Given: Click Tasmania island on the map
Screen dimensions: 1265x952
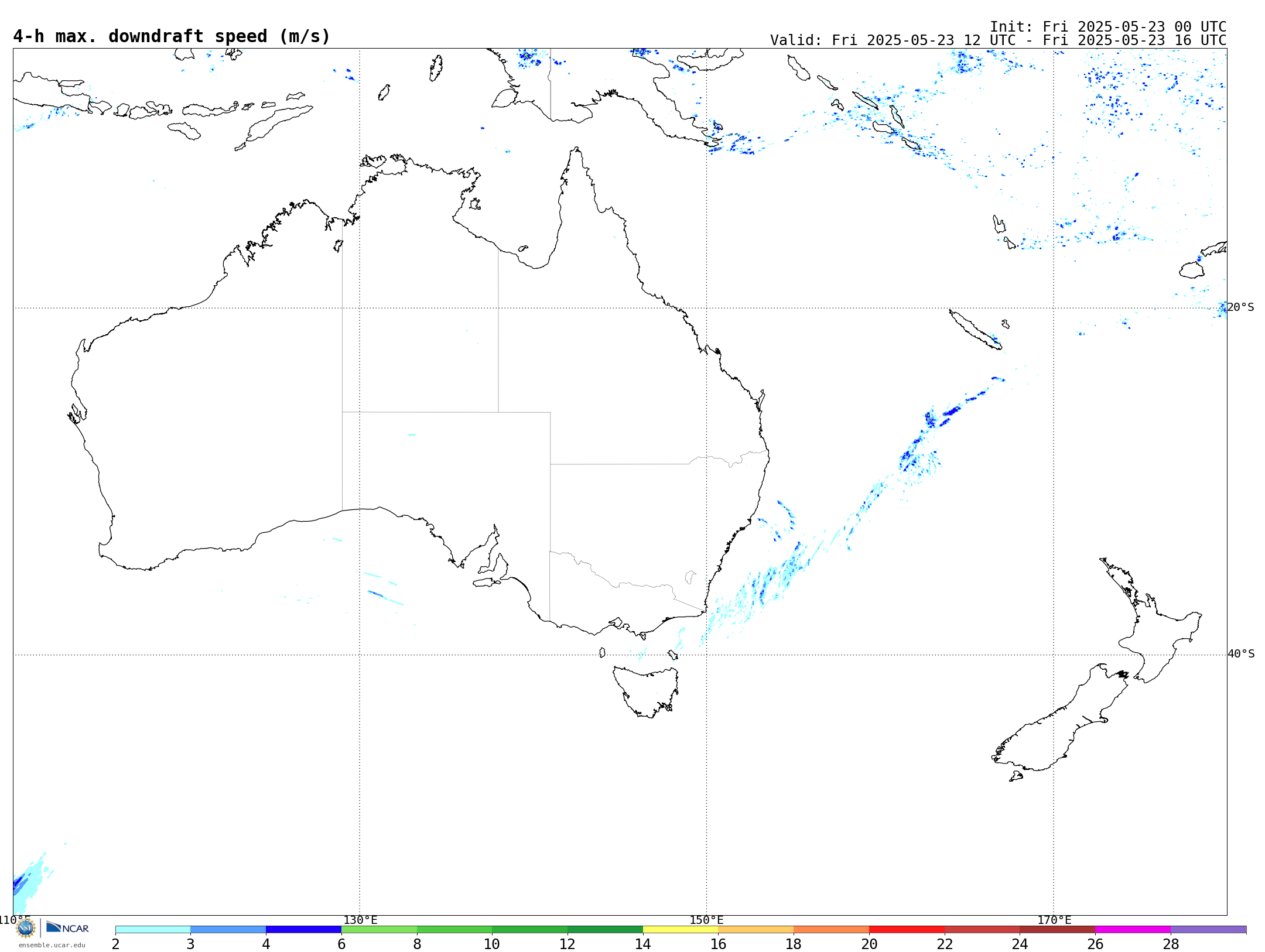Looking at the screenshot, I should pos(646,692).
